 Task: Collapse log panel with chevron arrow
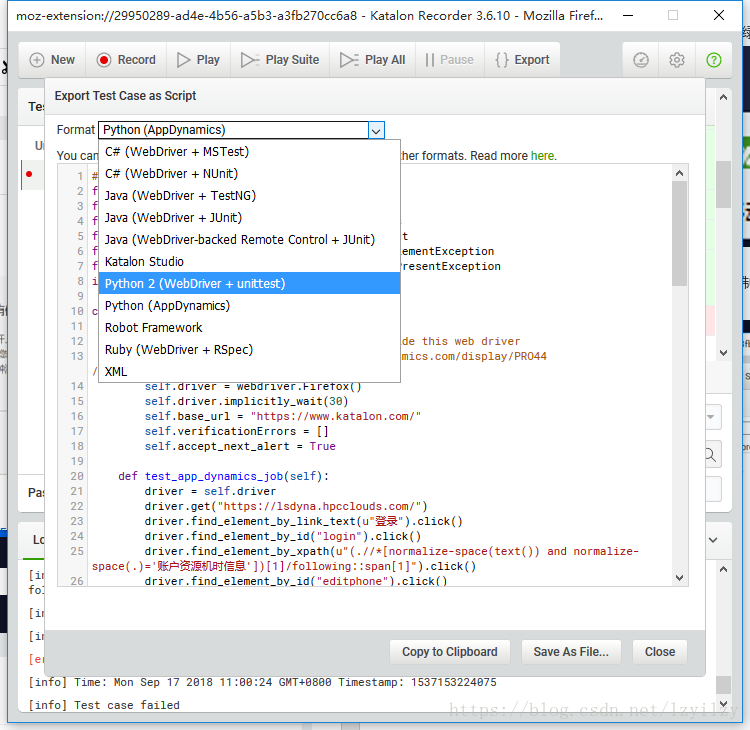[x=713, y=540]
